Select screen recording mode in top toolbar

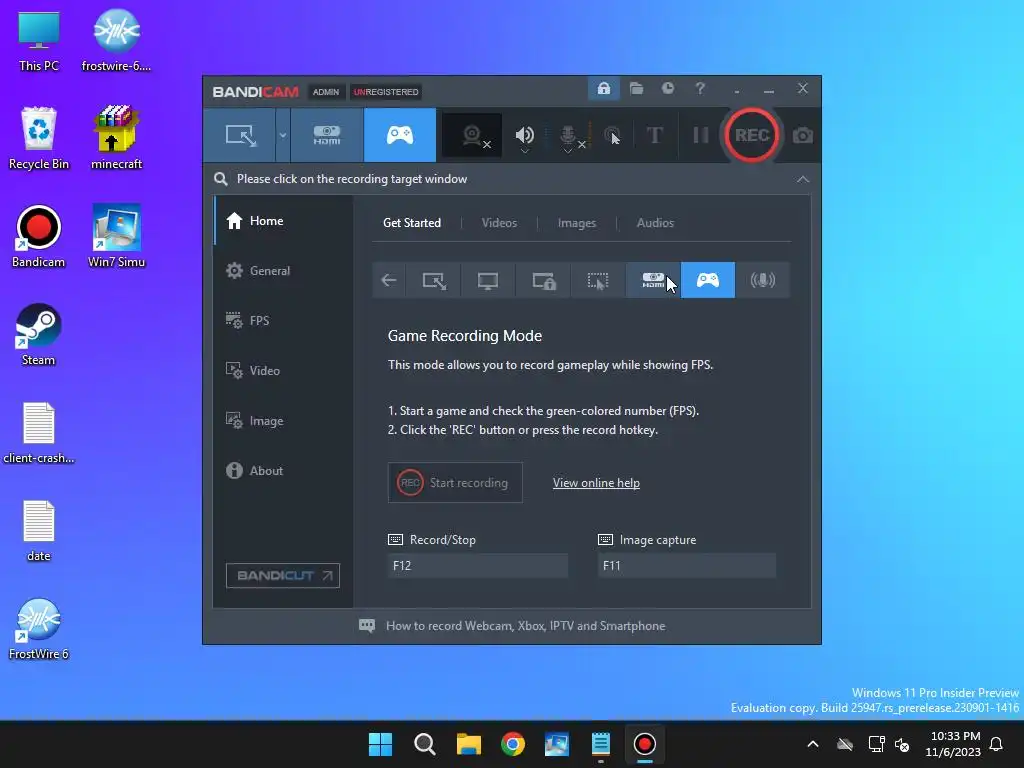[x=240, y=135]
